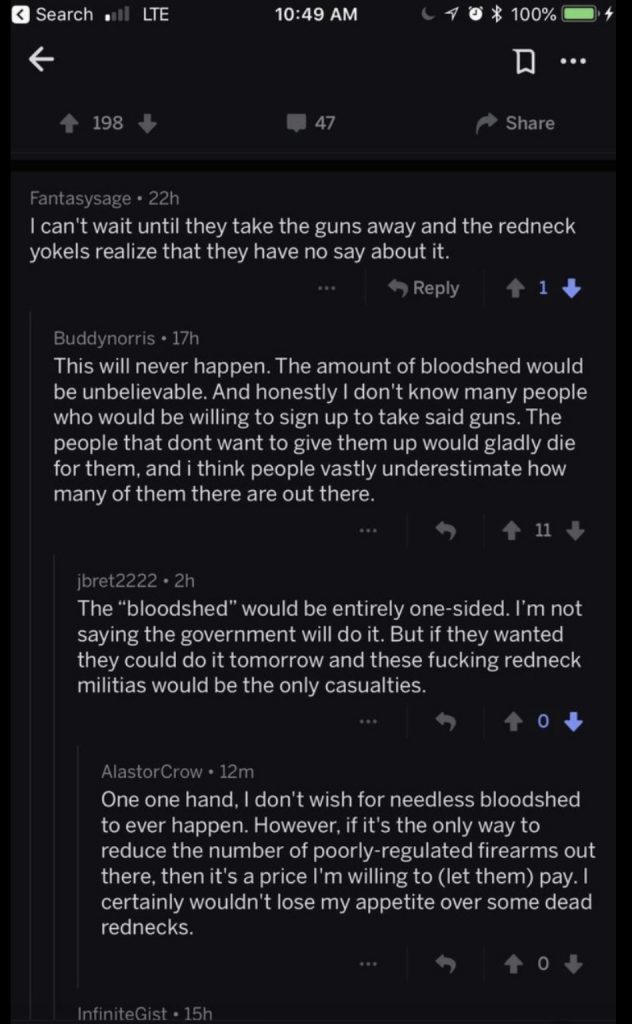Reply arrow on jbret2222's comment

[446, 721]
